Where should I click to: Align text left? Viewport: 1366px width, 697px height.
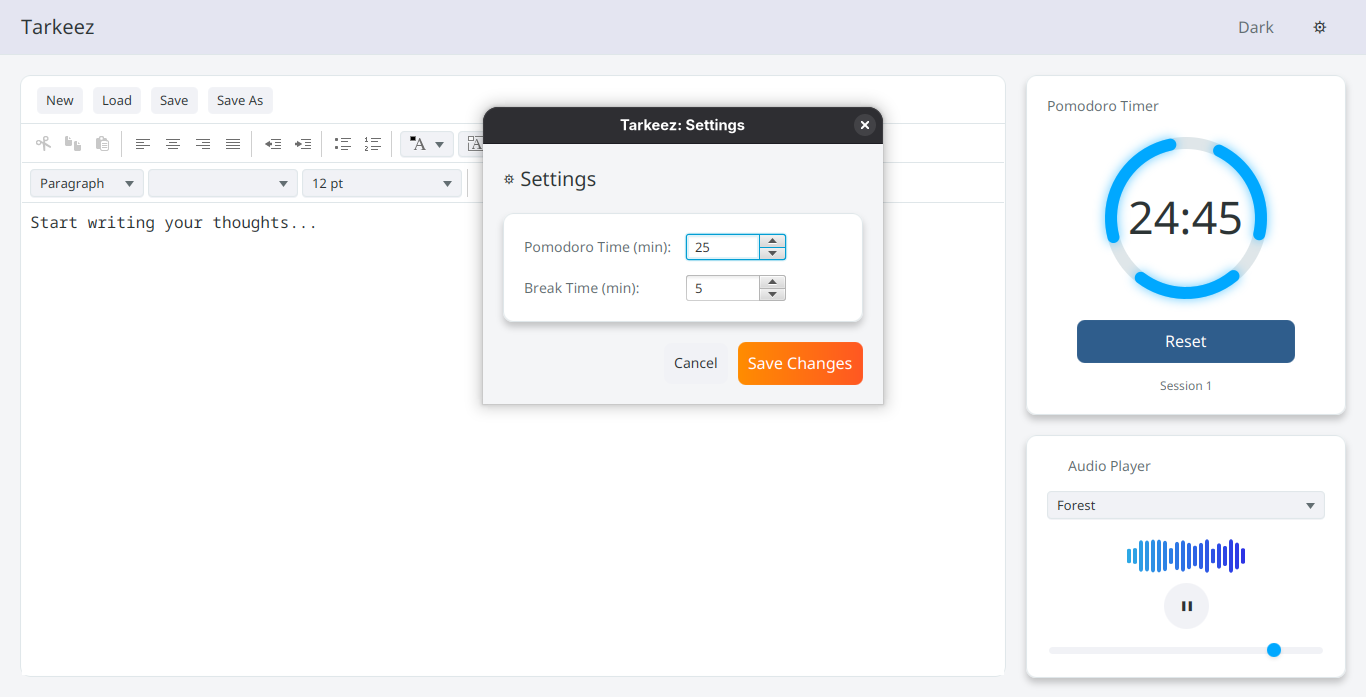143,144
